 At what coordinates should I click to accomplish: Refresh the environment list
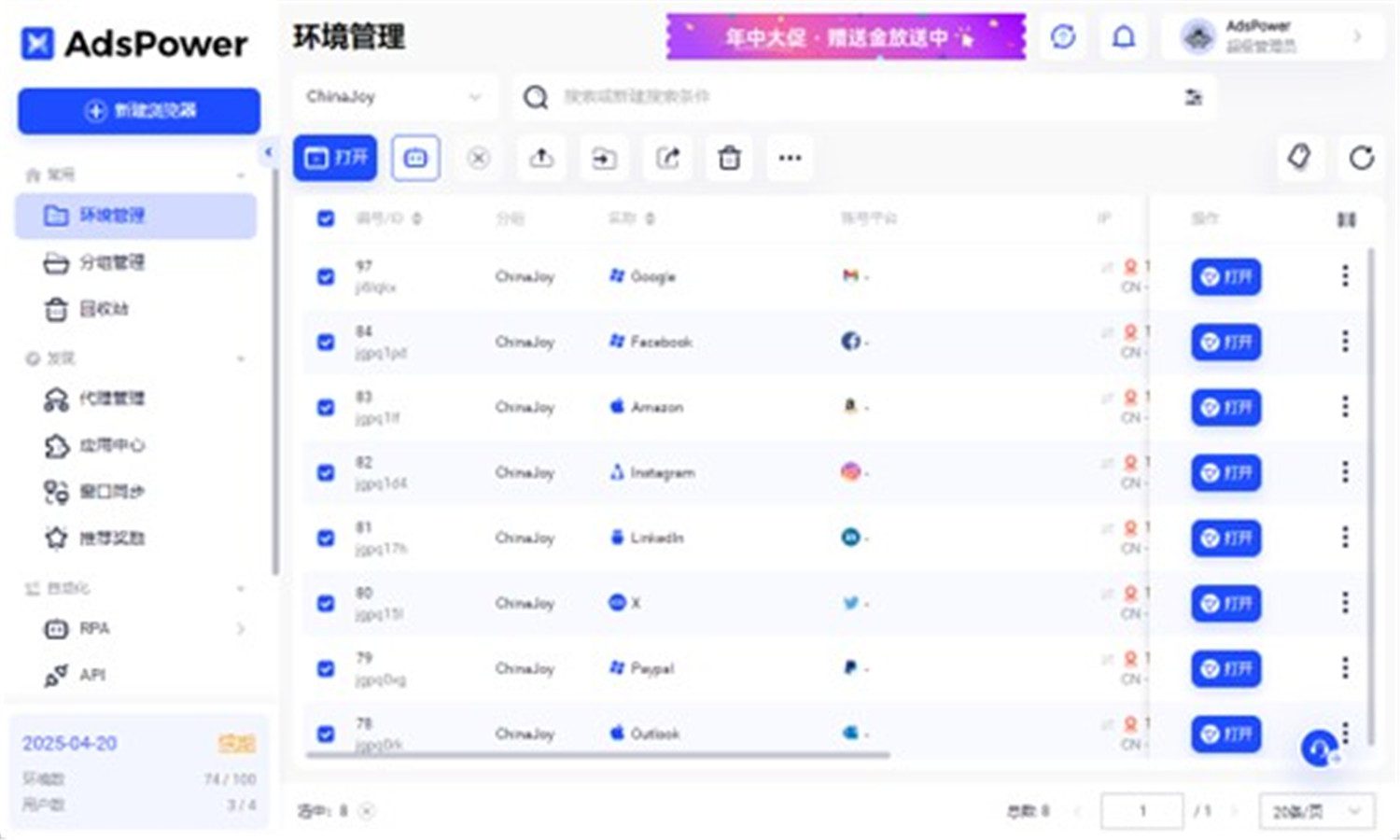(1361, 158)
